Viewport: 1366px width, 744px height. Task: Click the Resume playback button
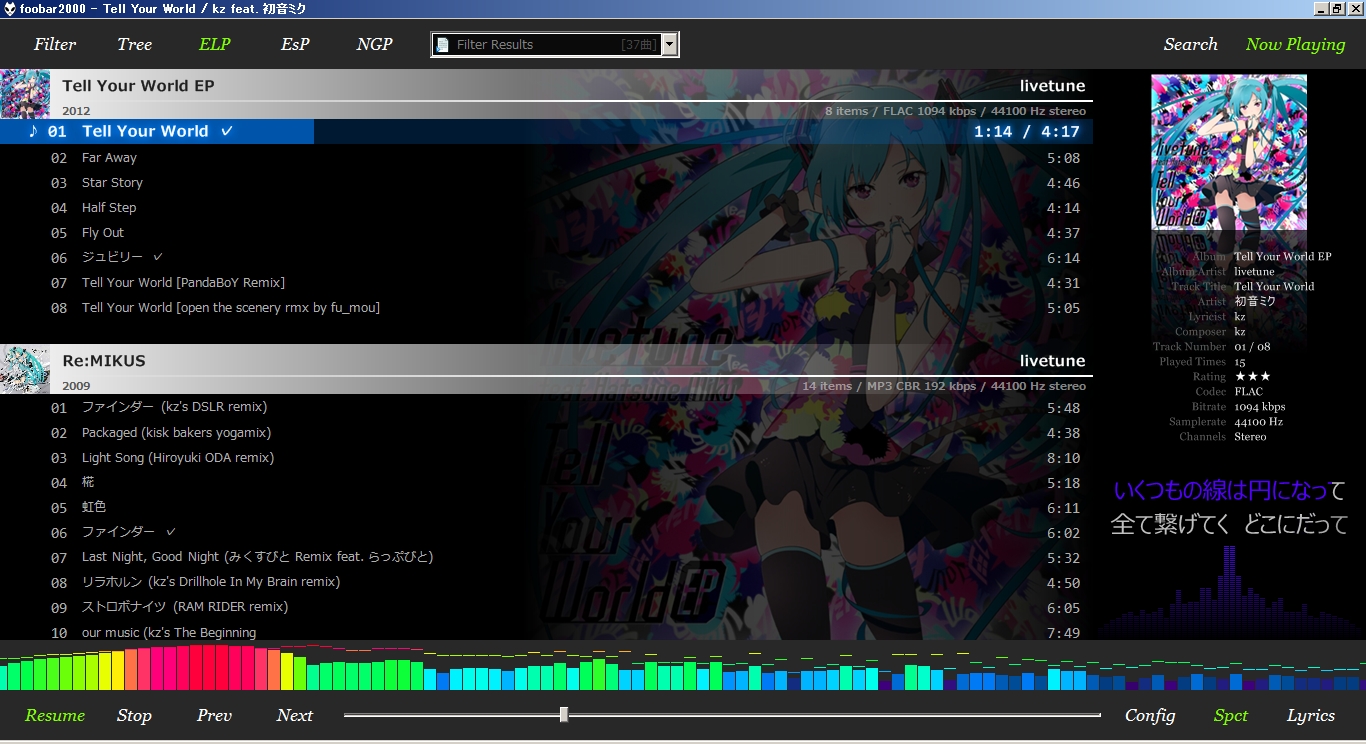(x=55, y=715)
